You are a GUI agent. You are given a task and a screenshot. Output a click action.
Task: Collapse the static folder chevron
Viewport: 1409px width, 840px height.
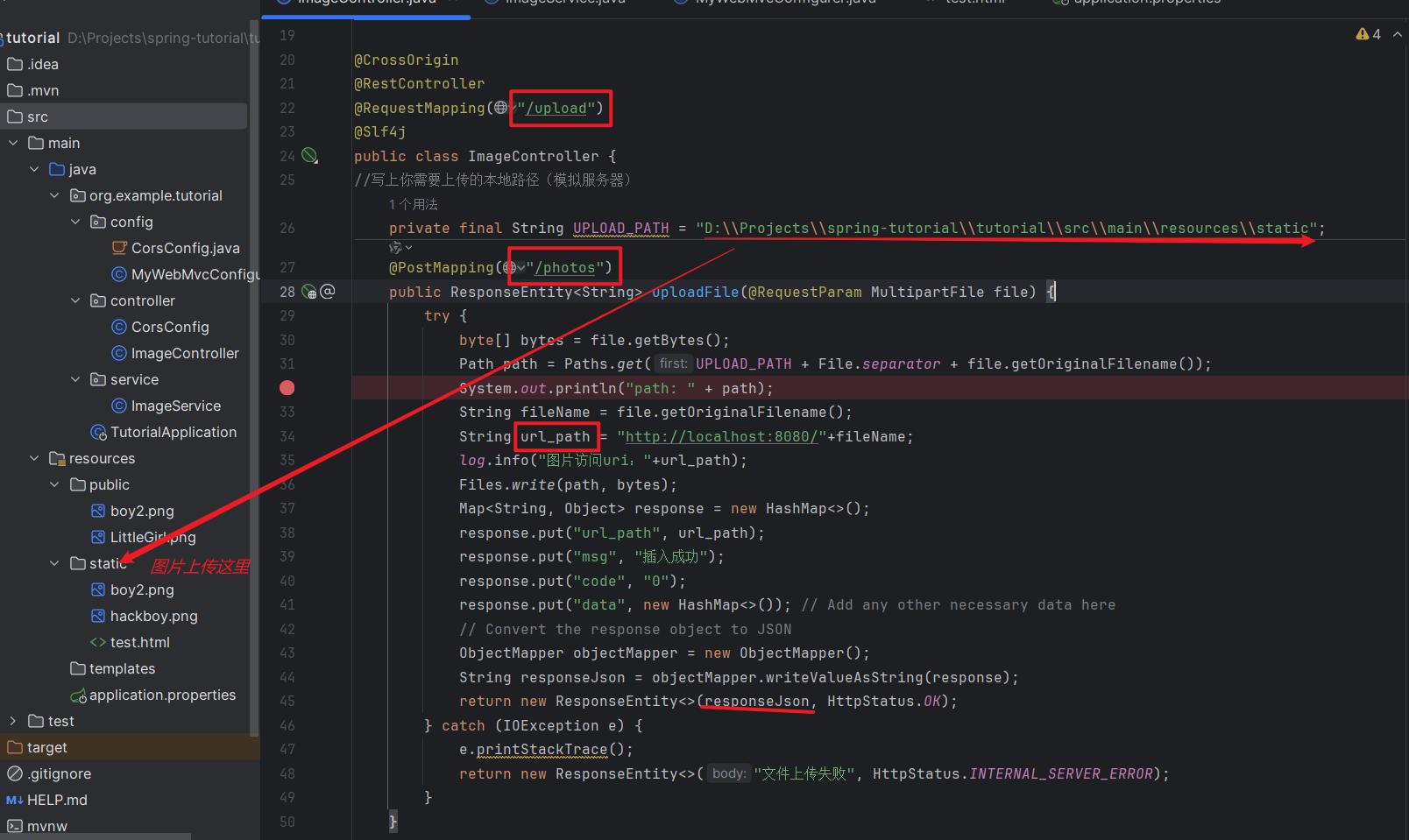point(55,563)
